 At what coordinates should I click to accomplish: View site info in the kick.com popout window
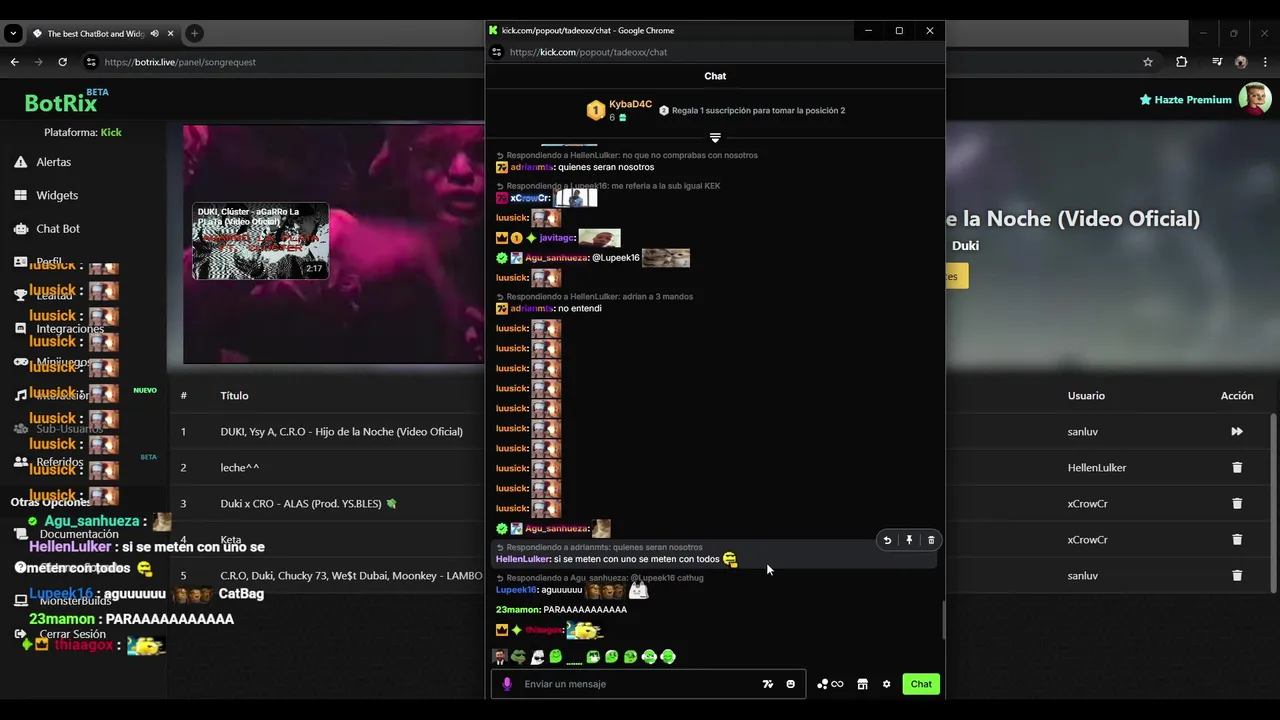tap(496, 52)
